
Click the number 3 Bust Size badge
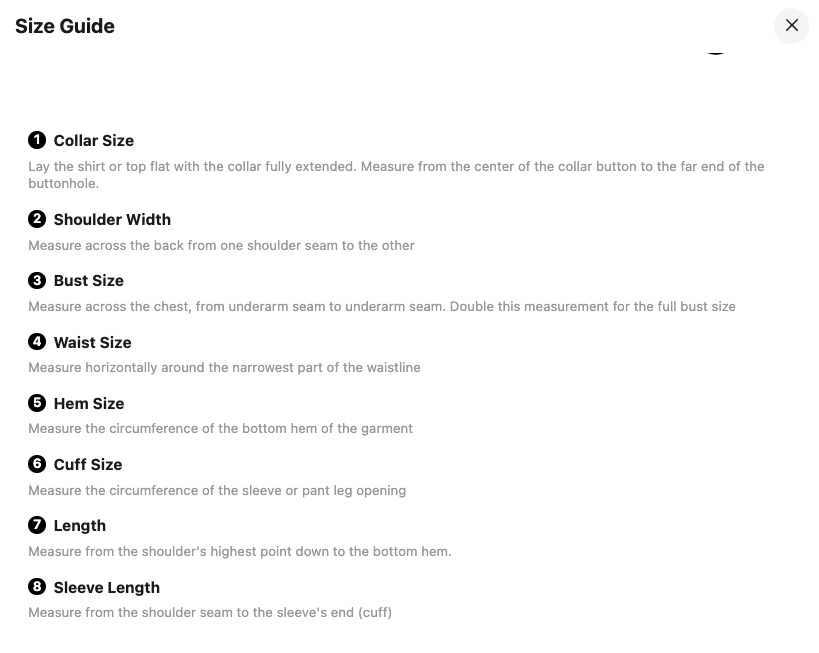coord(37,280)
